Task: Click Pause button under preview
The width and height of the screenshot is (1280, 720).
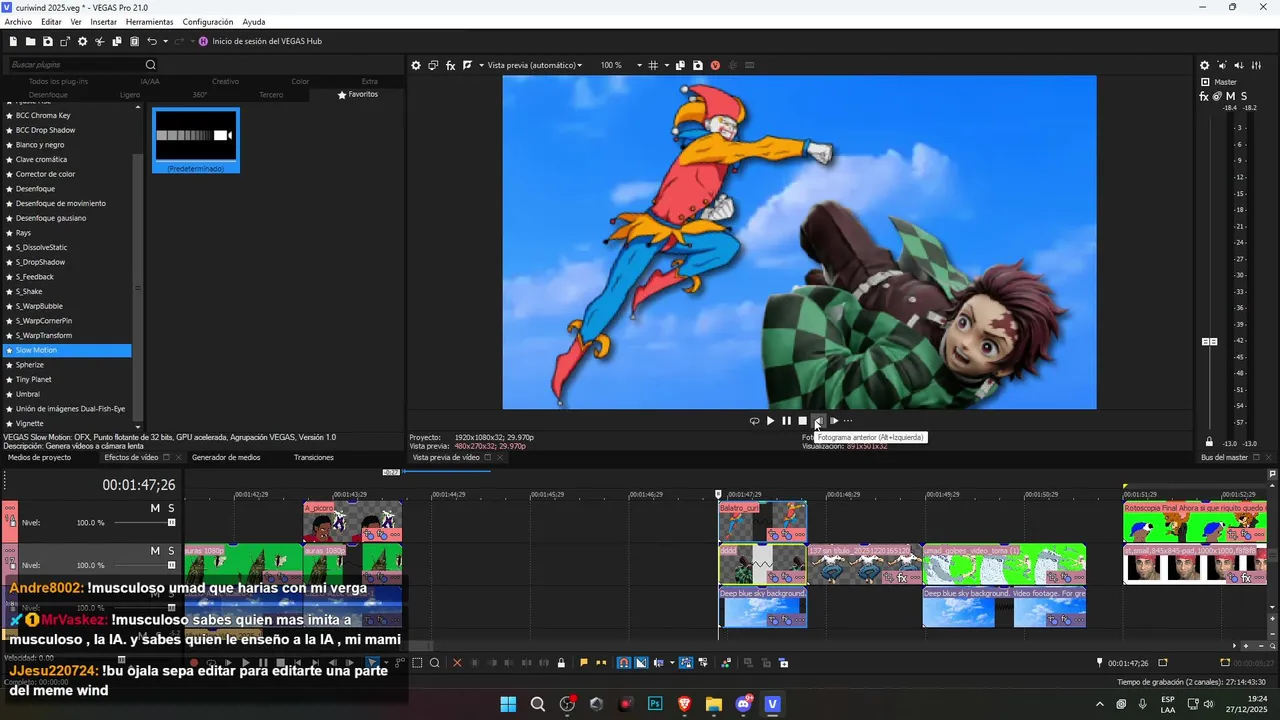Action: coord(786,421)
